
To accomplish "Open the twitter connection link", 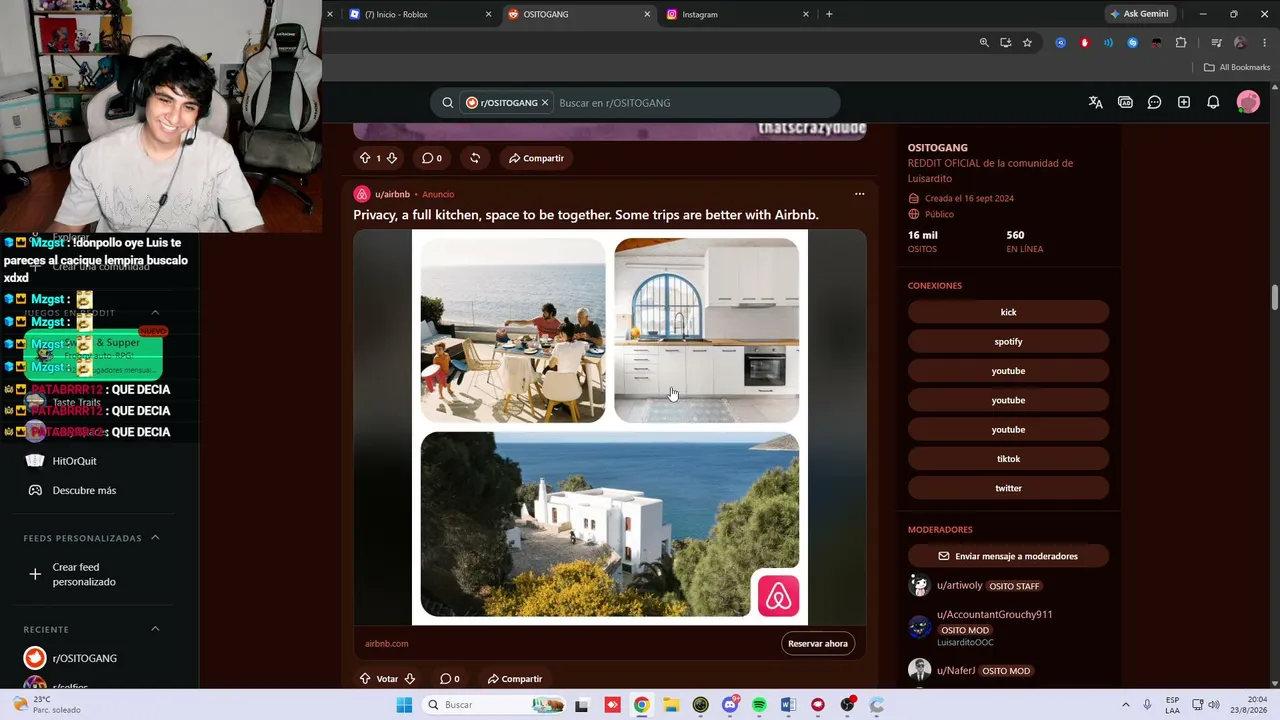I will tap(1008, 488).
